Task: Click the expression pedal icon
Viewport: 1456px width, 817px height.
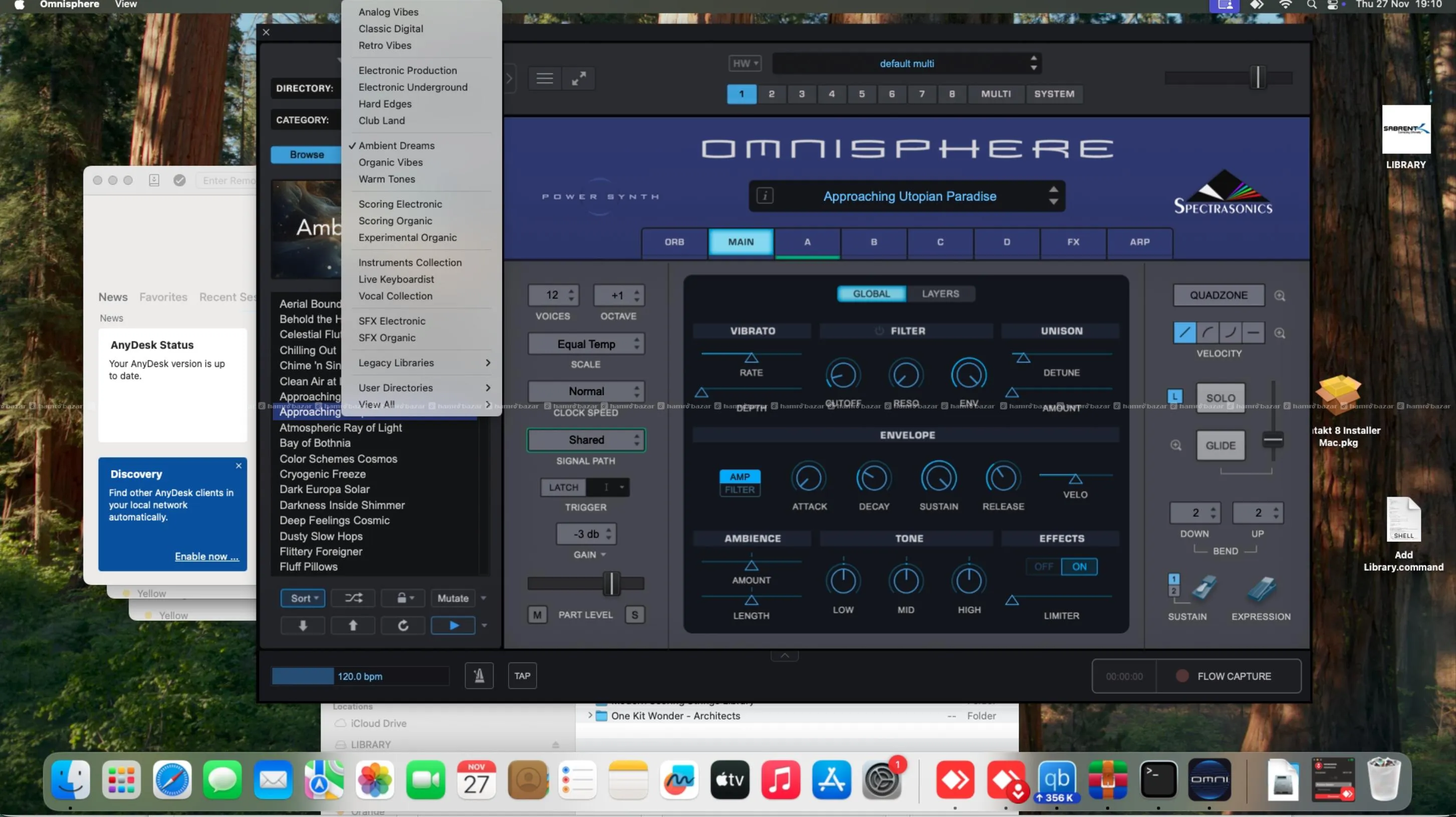Action: click(1262, 588)
